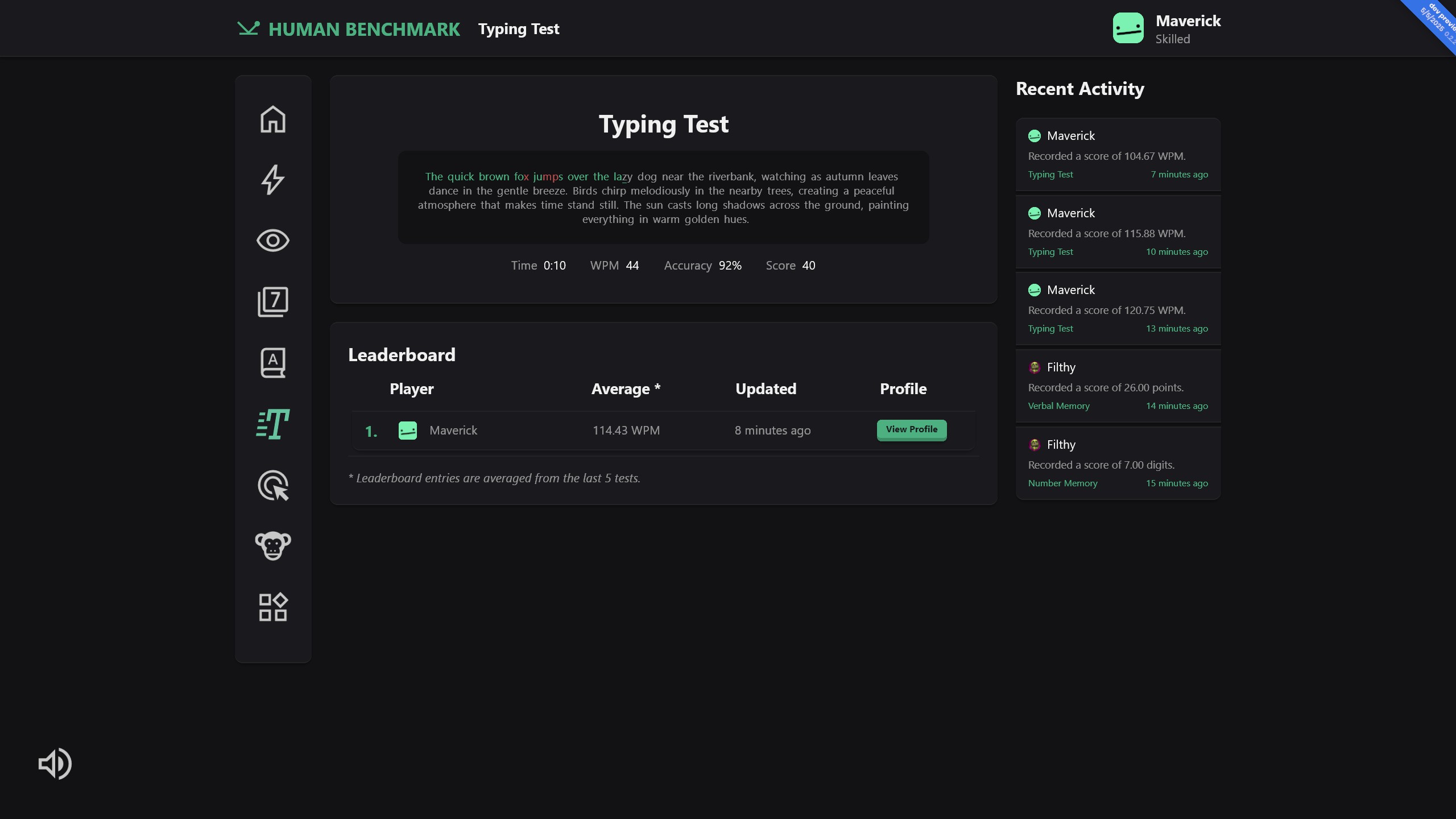This screenshot has height=819, width=1456.
Task: Click Maverick's avatar in the leaderboard row
Action: tap(408, 431)
